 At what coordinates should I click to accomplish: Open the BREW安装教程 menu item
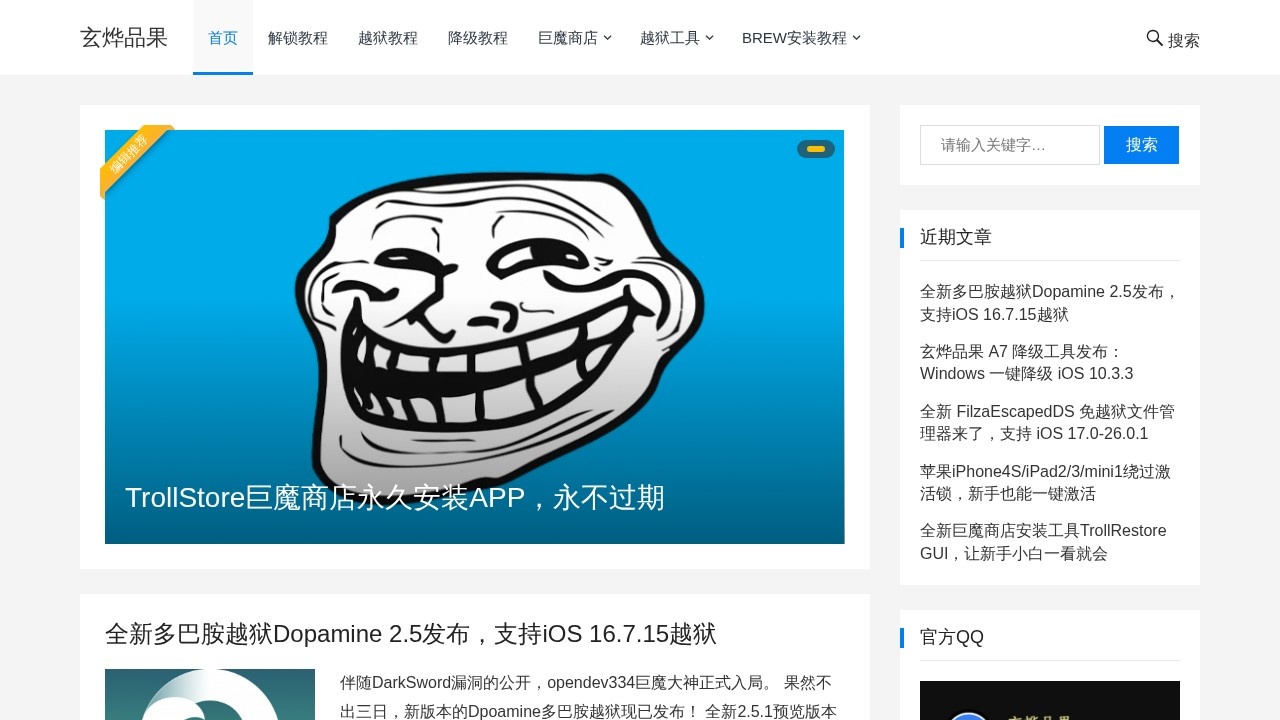794,38
